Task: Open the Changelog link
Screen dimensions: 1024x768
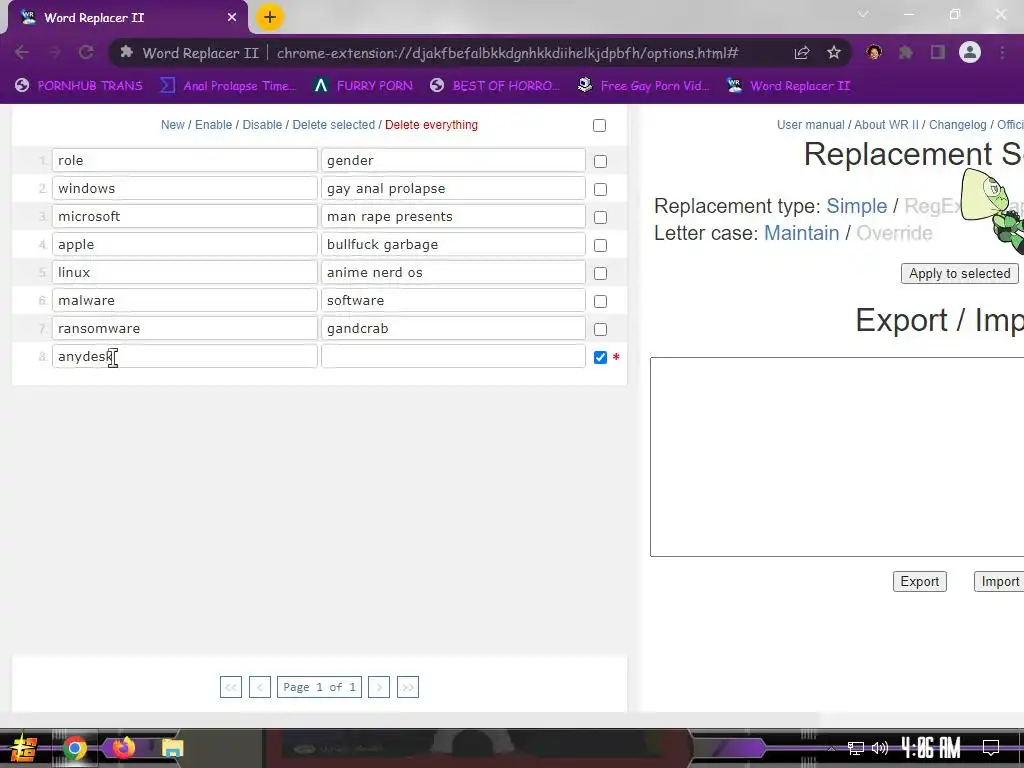Action: (957, 125)
